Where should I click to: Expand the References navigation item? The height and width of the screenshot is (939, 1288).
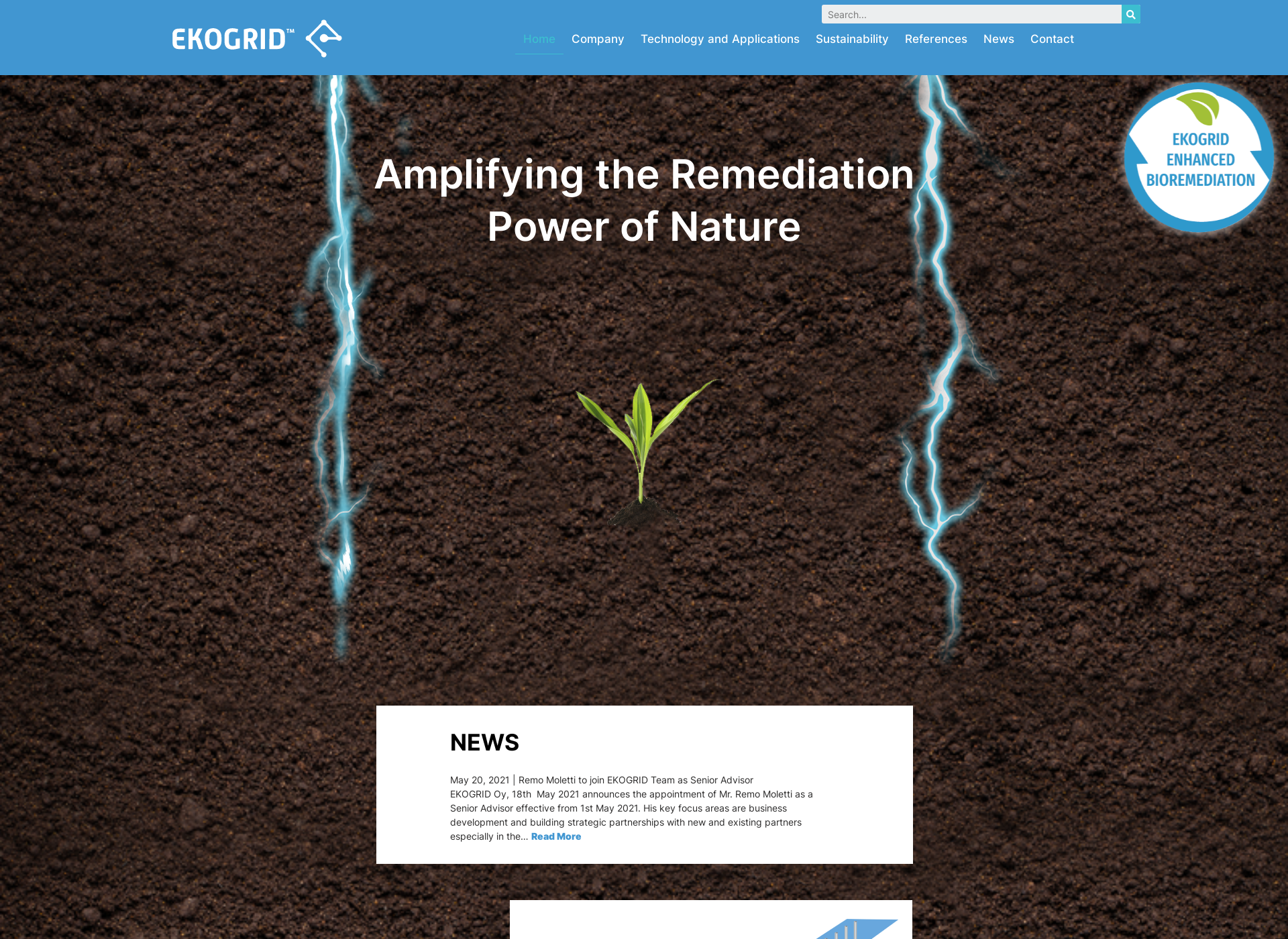tap(935, 38)
